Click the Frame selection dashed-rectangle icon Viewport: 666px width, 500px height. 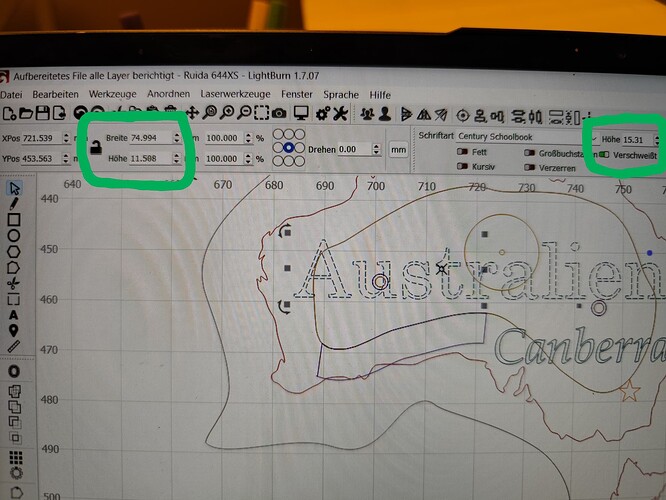(x=261, y=113)
